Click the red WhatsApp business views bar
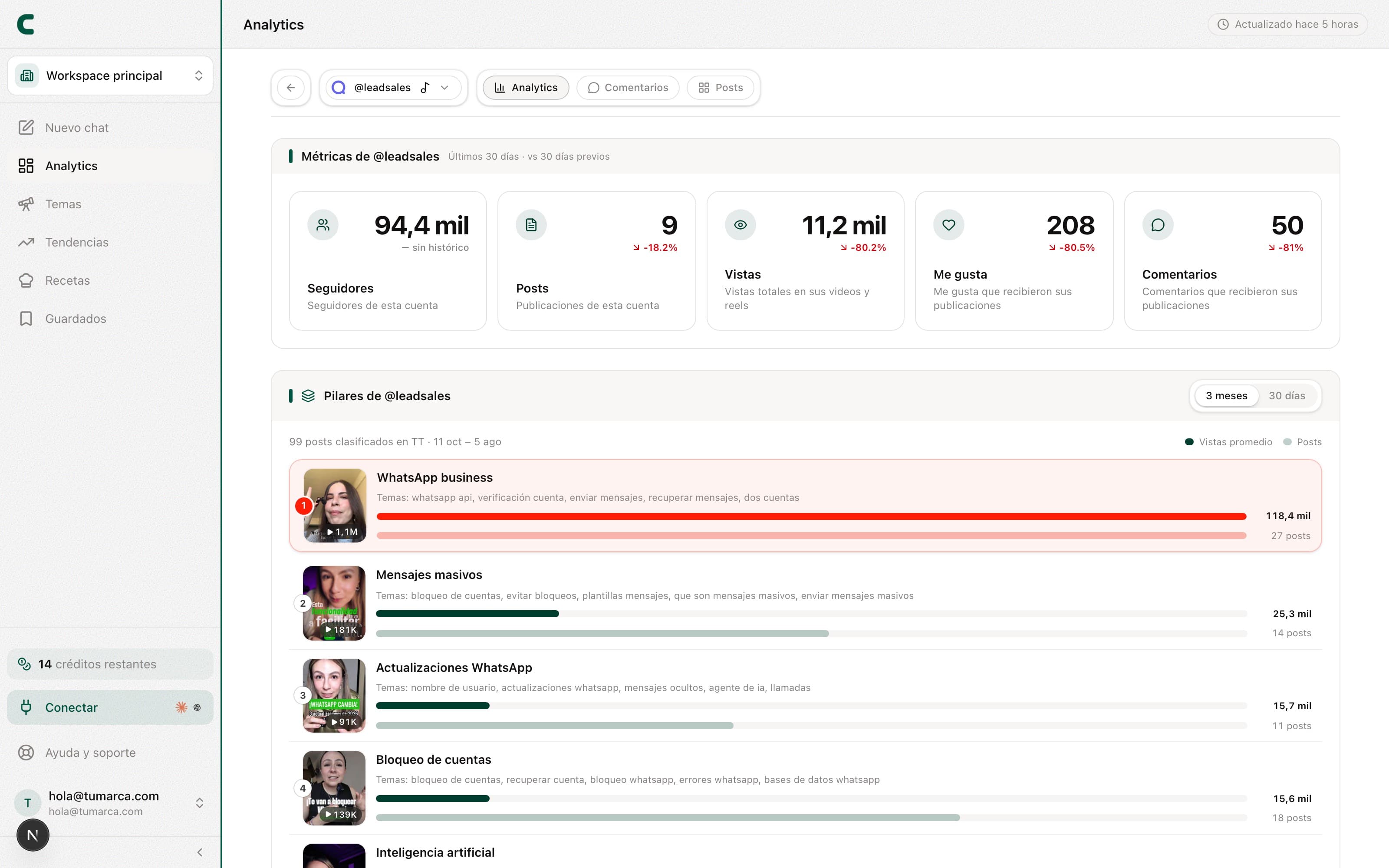 (812, 516)
